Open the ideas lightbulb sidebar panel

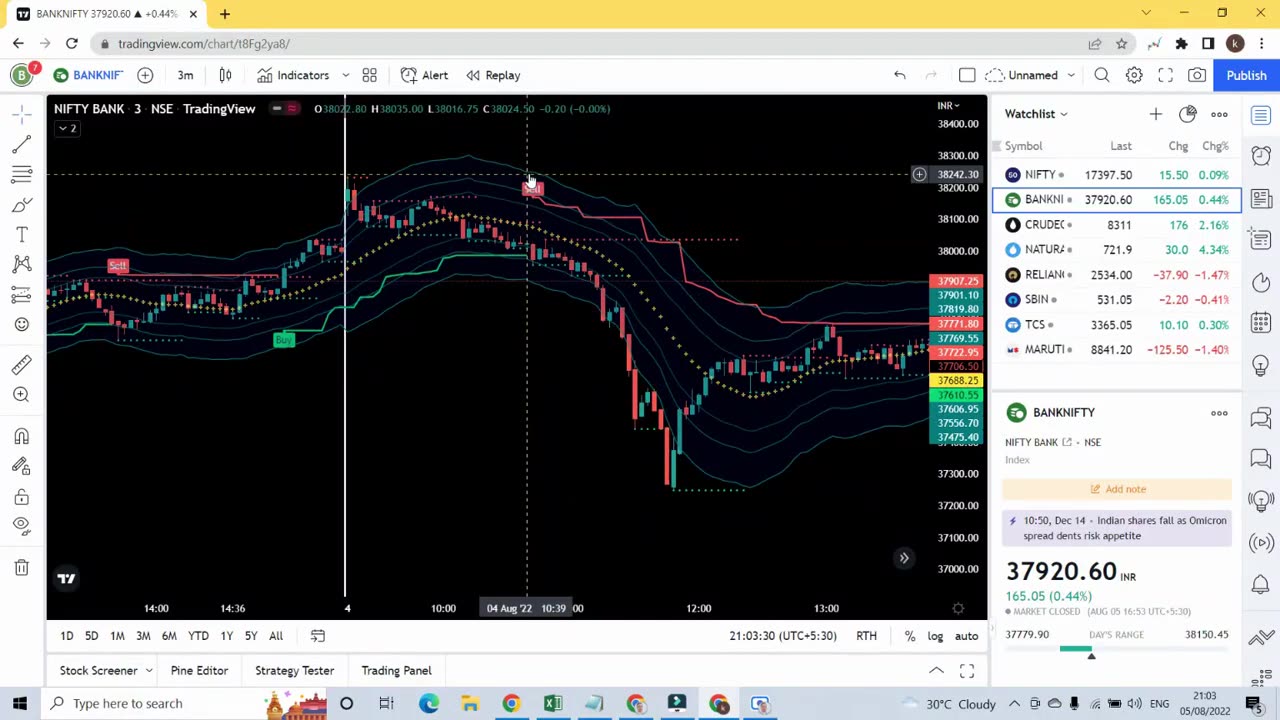(1261, 365)
